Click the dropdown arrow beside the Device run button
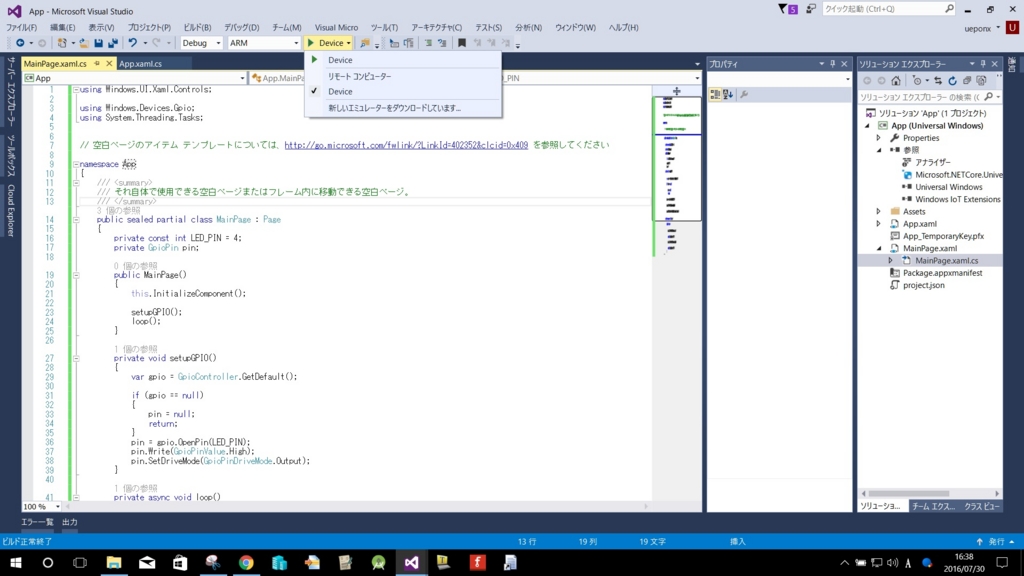 pyautogui.click(x=349, y=43)
